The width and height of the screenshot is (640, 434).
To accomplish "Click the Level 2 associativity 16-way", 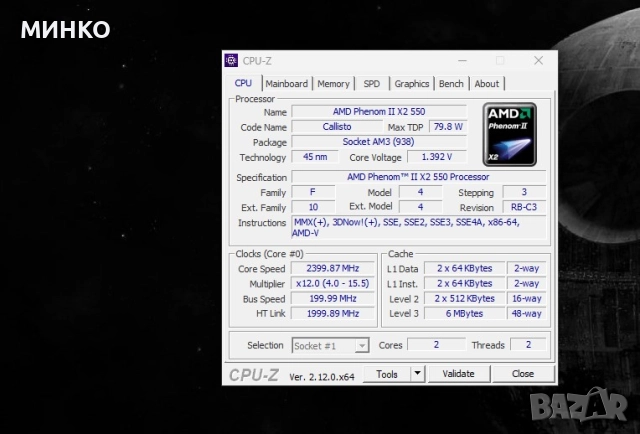I will [x=527, y=298].
